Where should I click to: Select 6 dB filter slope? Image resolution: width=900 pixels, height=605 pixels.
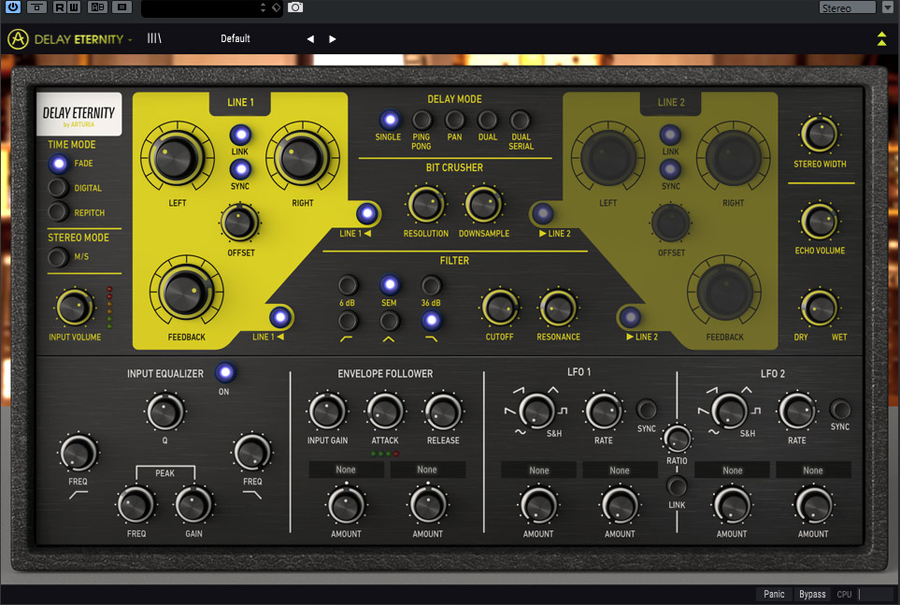click(x=347, y=285)
